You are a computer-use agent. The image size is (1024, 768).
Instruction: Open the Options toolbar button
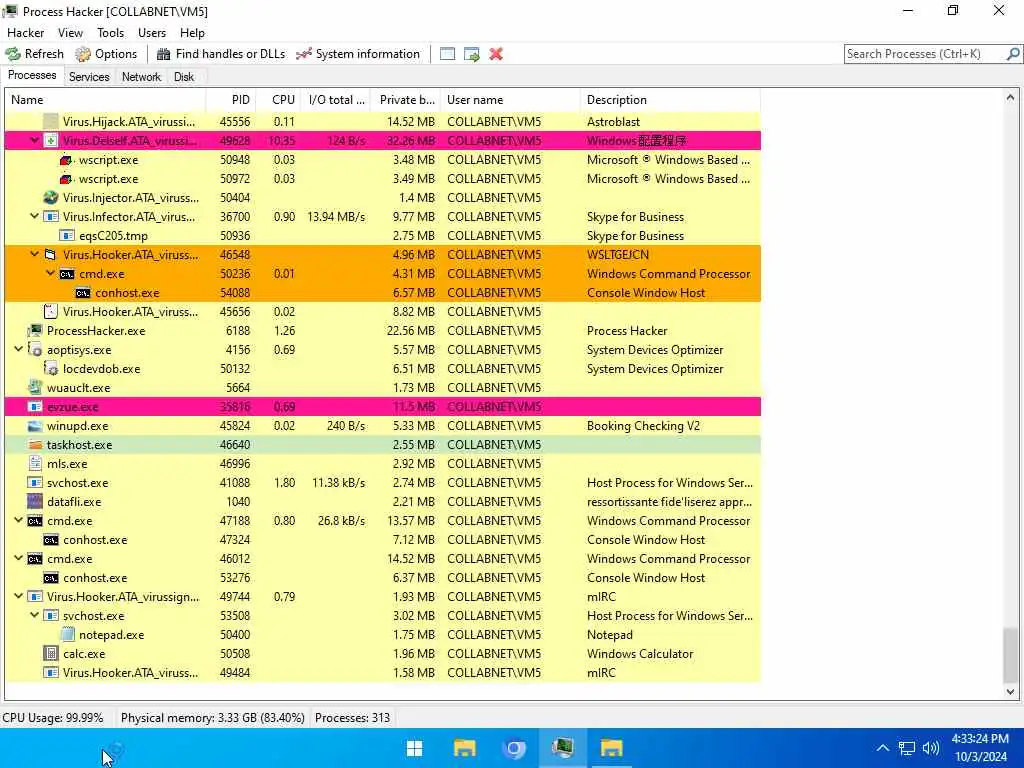(106, 54)
